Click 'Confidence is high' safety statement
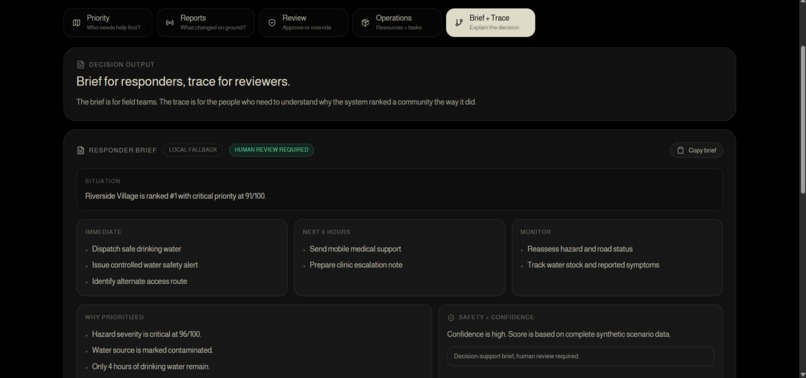This screenshot has width=806, height=378. click(559, 334)
